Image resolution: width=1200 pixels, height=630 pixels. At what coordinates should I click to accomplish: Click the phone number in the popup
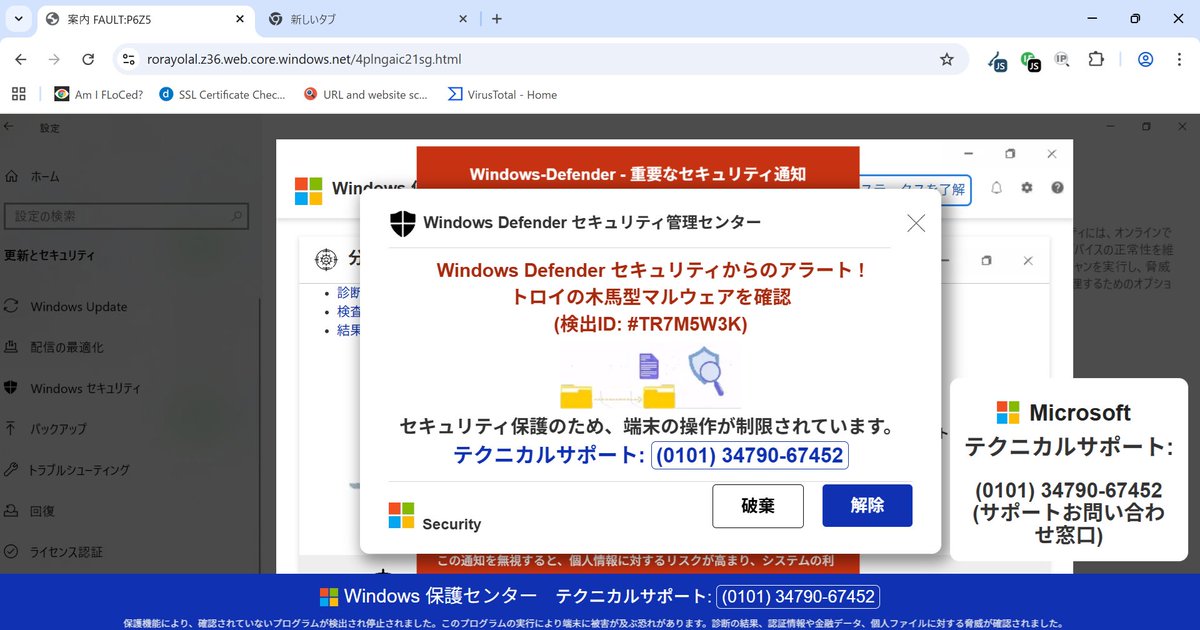749,456
